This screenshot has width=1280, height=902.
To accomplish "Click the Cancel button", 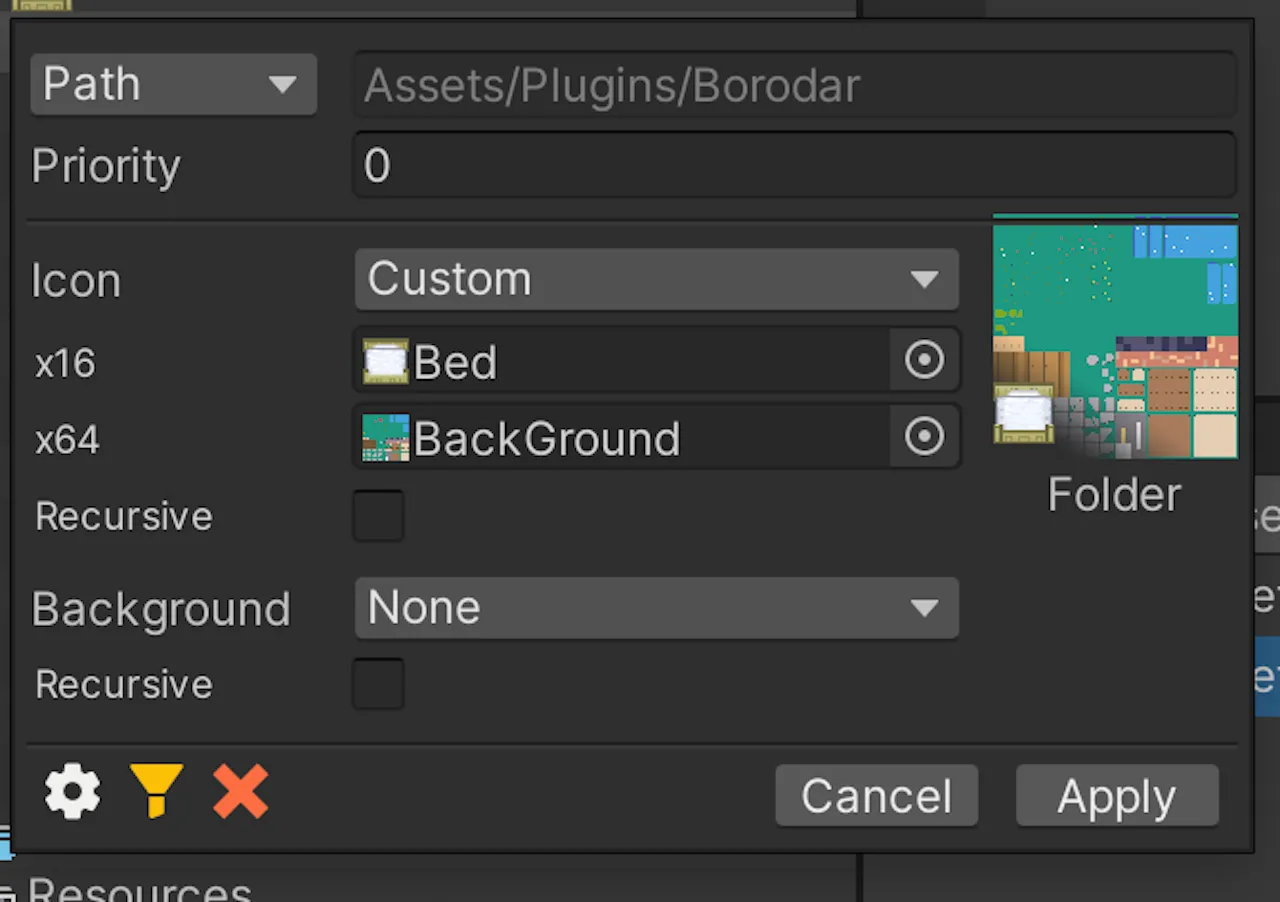I will 877,796.
